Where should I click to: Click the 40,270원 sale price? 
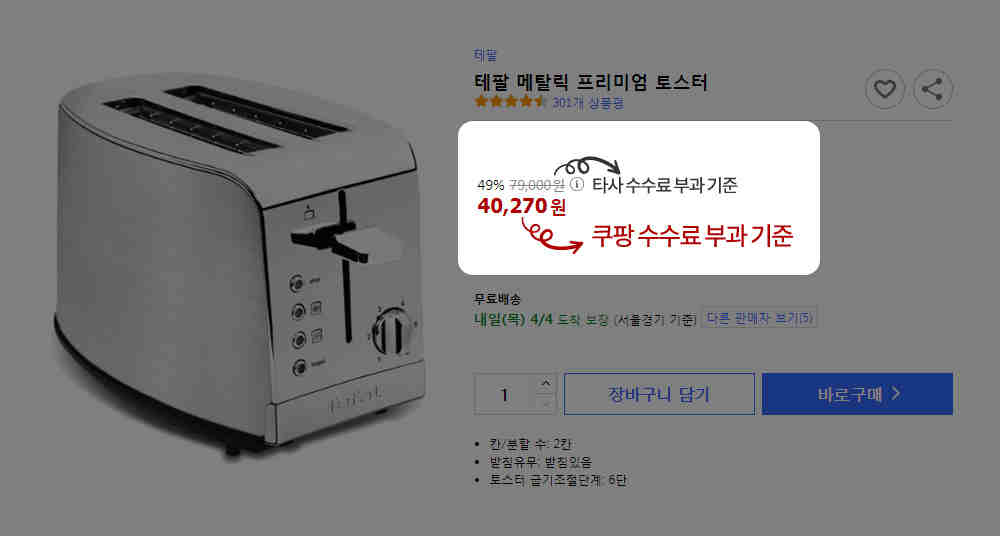[x=521, y=206]
